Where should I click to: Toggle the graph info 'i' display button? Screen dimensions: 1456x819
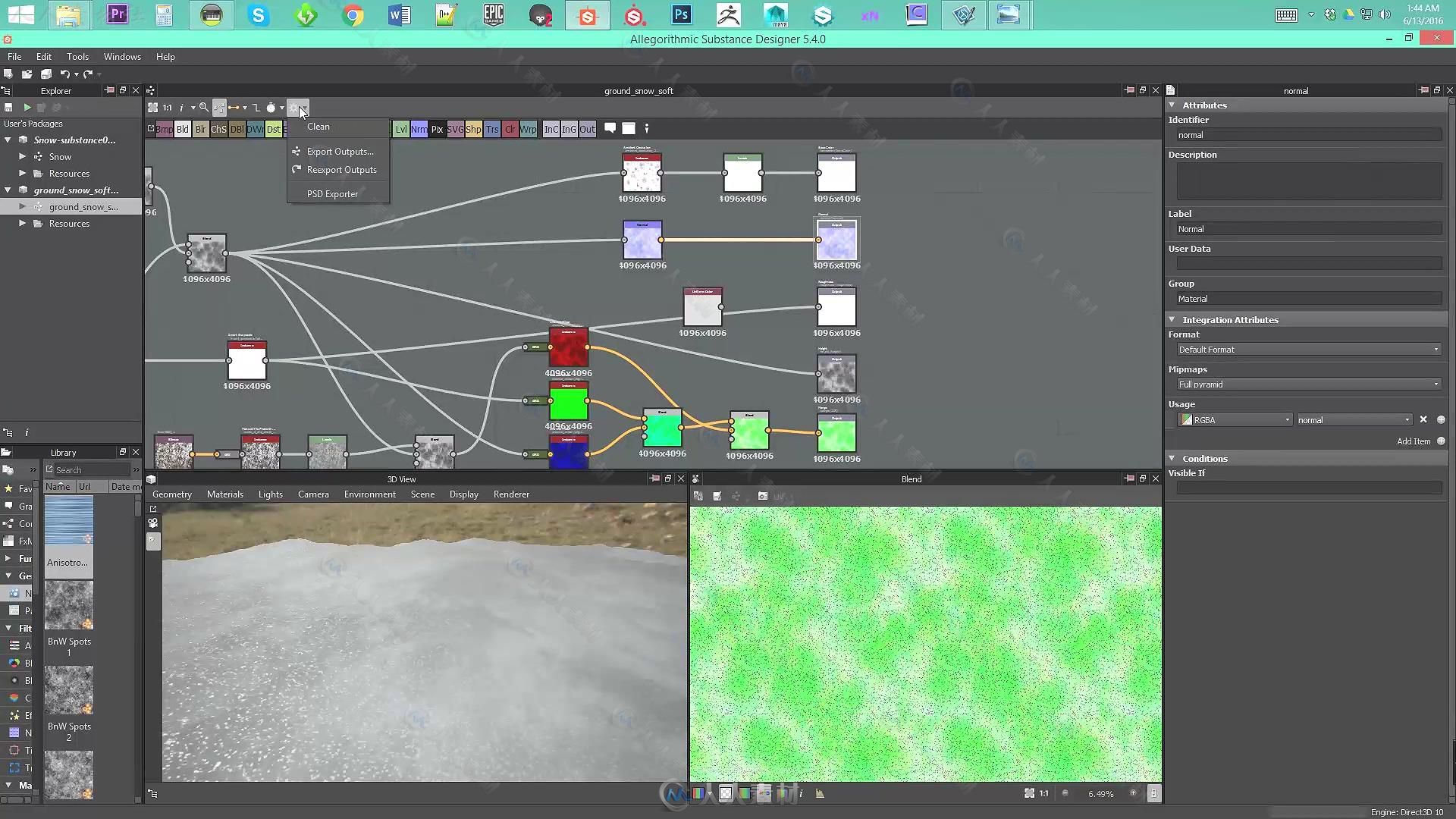tap(181, 108)
